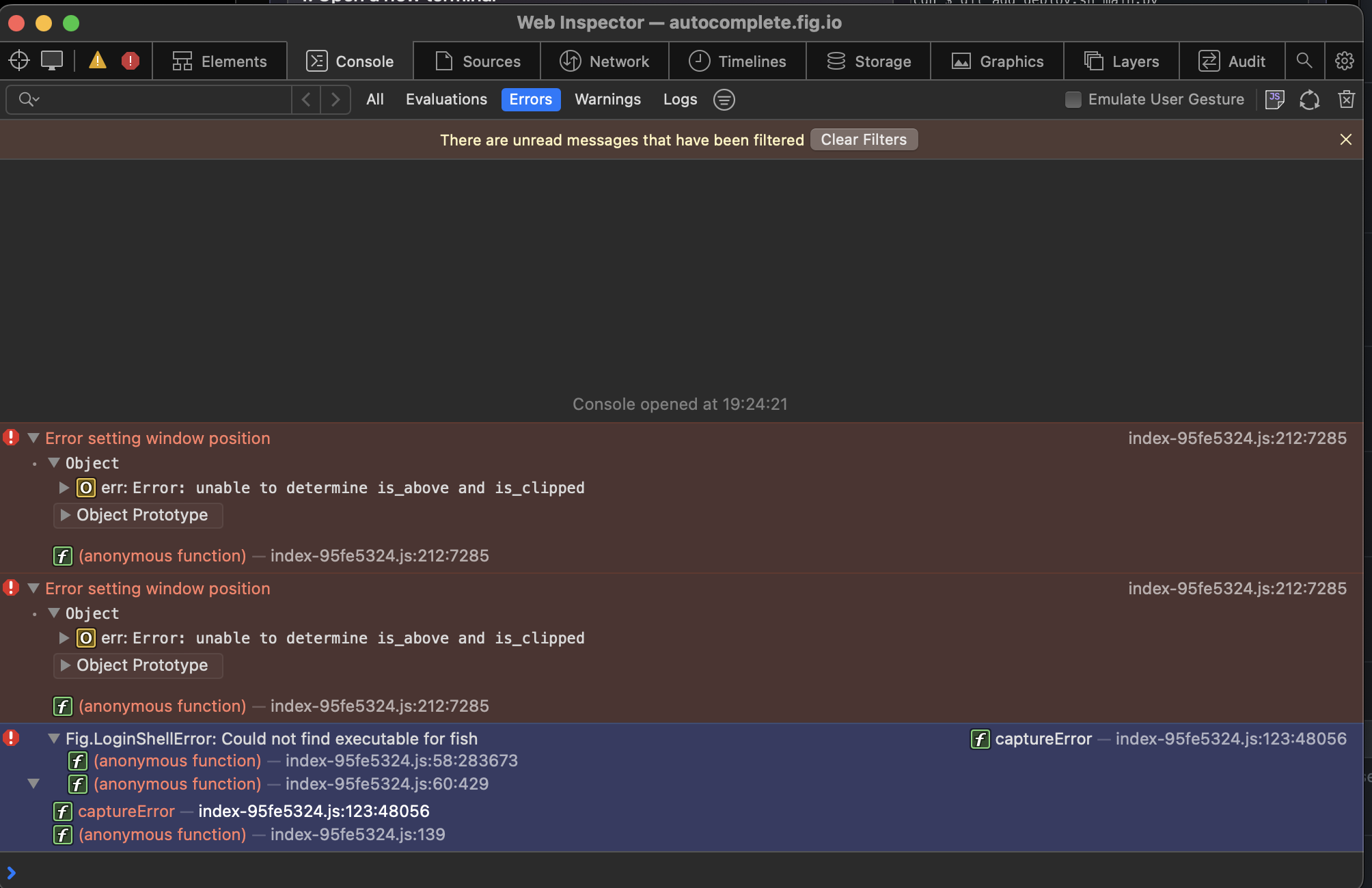Open Web Inspector settings gear
The image size is (1372, 888).
tap(1344, 61)
